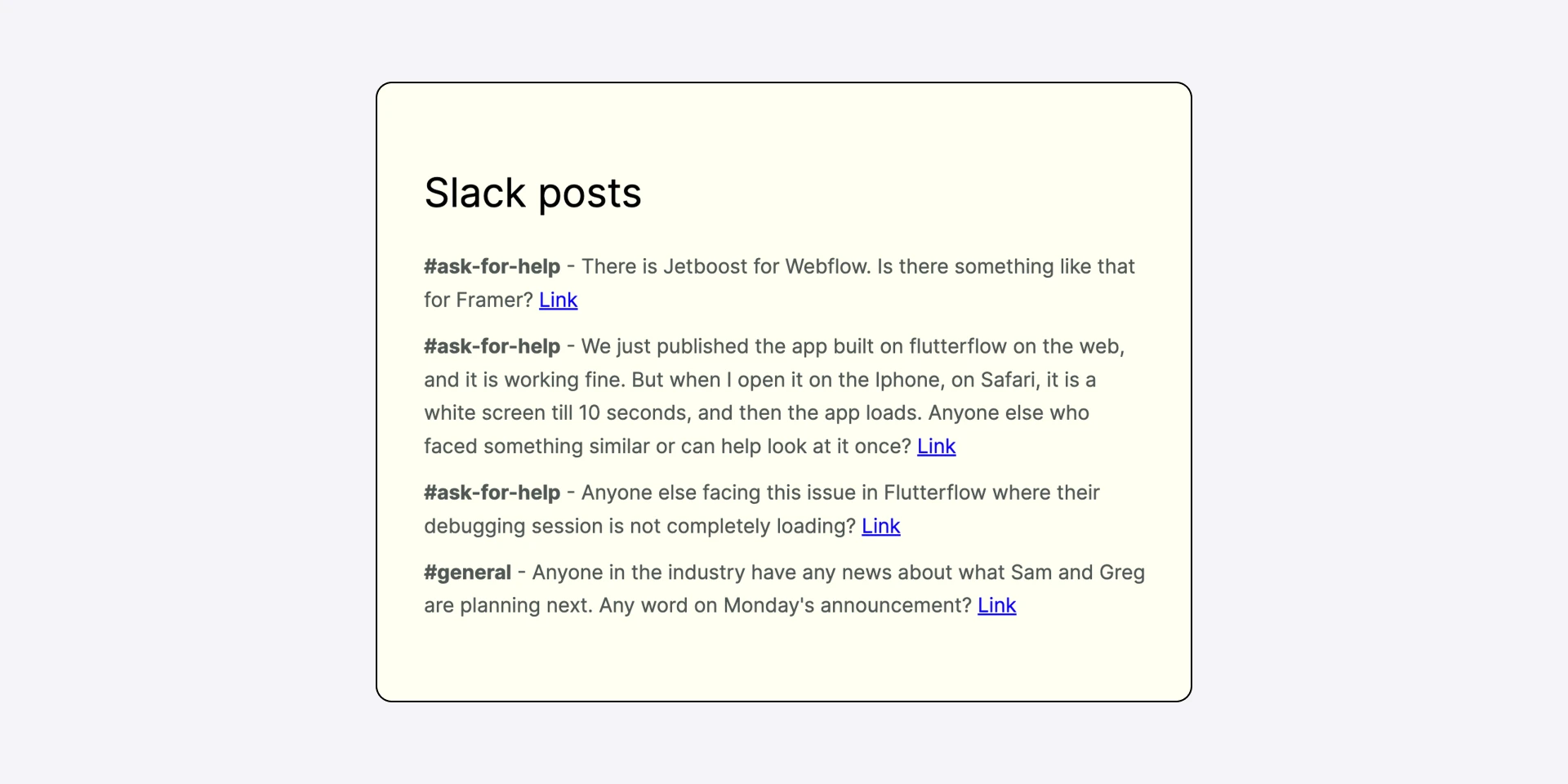Click the #ask-for-help tag before the Jetboost post
Screen dimensions: 1568x784
[x=492, y=267]
